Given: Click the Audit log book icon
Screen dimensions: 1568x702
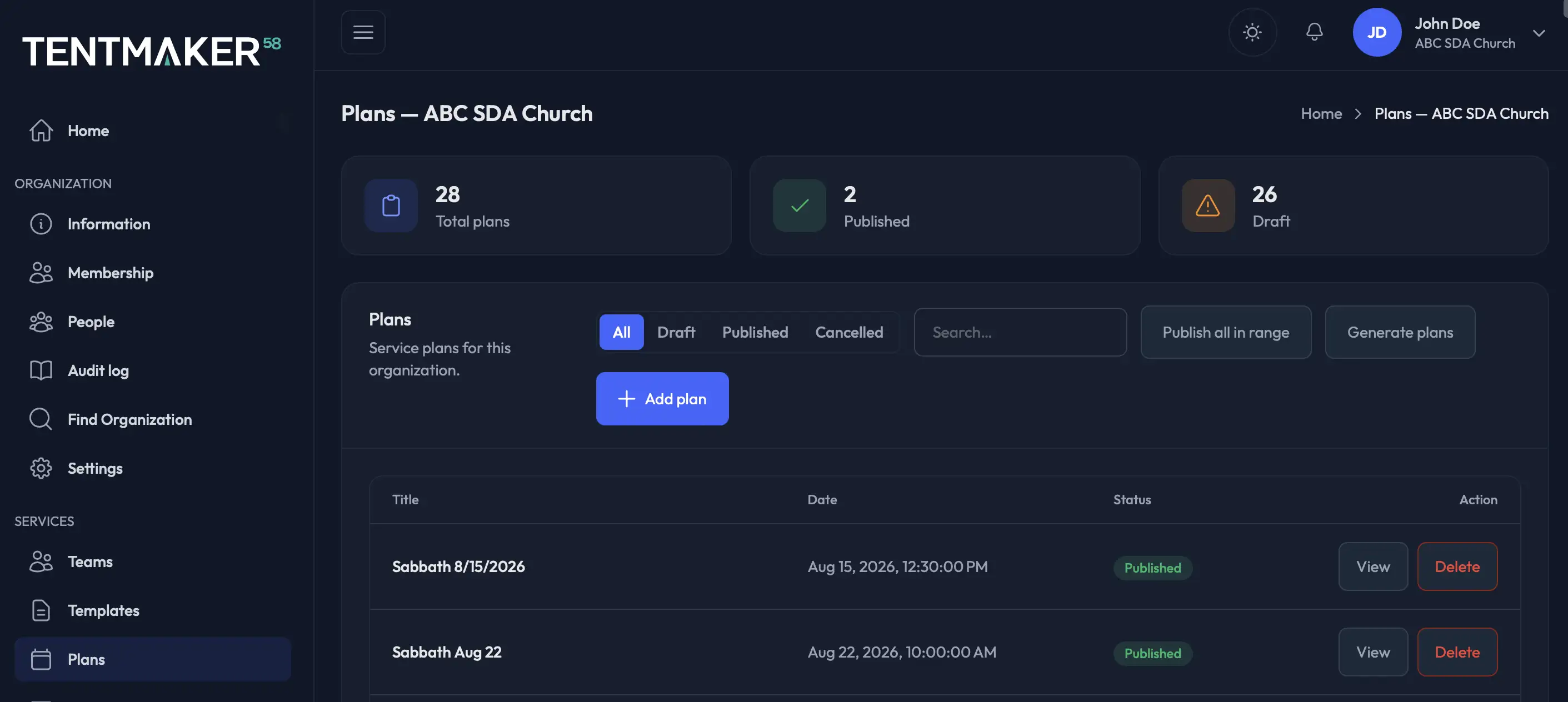Looking at the screenshot, I should (41, 370).
